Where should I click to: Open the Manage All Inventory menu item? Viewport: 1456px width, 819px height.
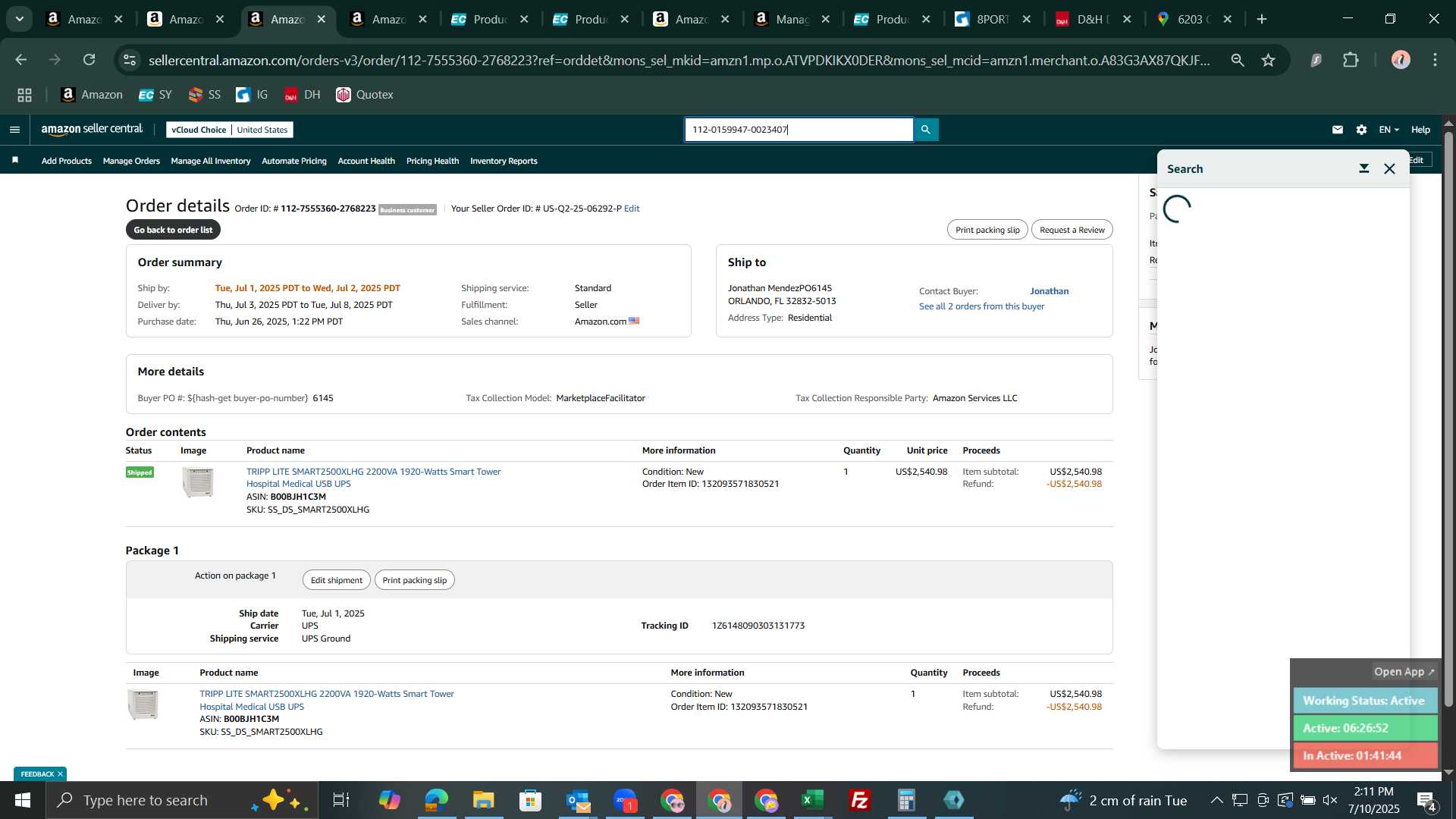[x=211, y=161]
